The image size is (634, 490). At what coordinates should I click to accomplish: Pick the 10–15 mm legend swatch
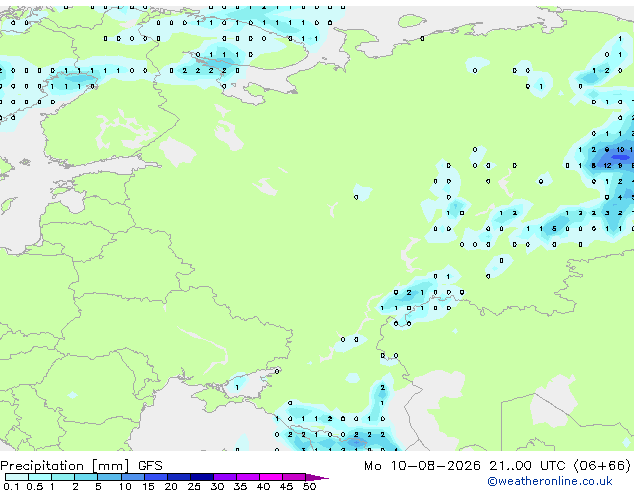tap(133, 477)
